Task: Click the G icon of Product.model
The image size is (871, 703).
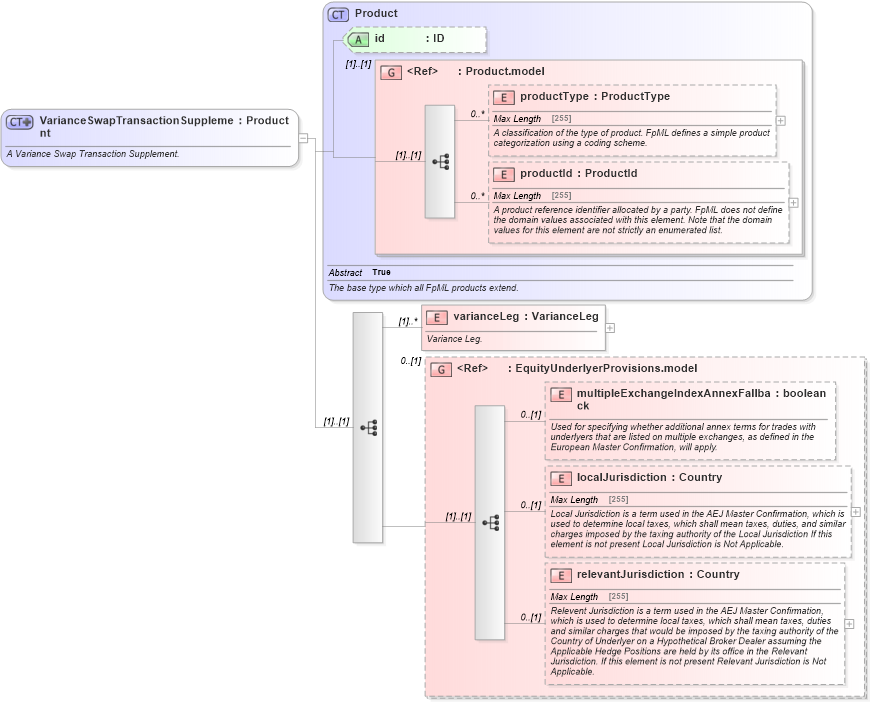Action: coord(391,72)
